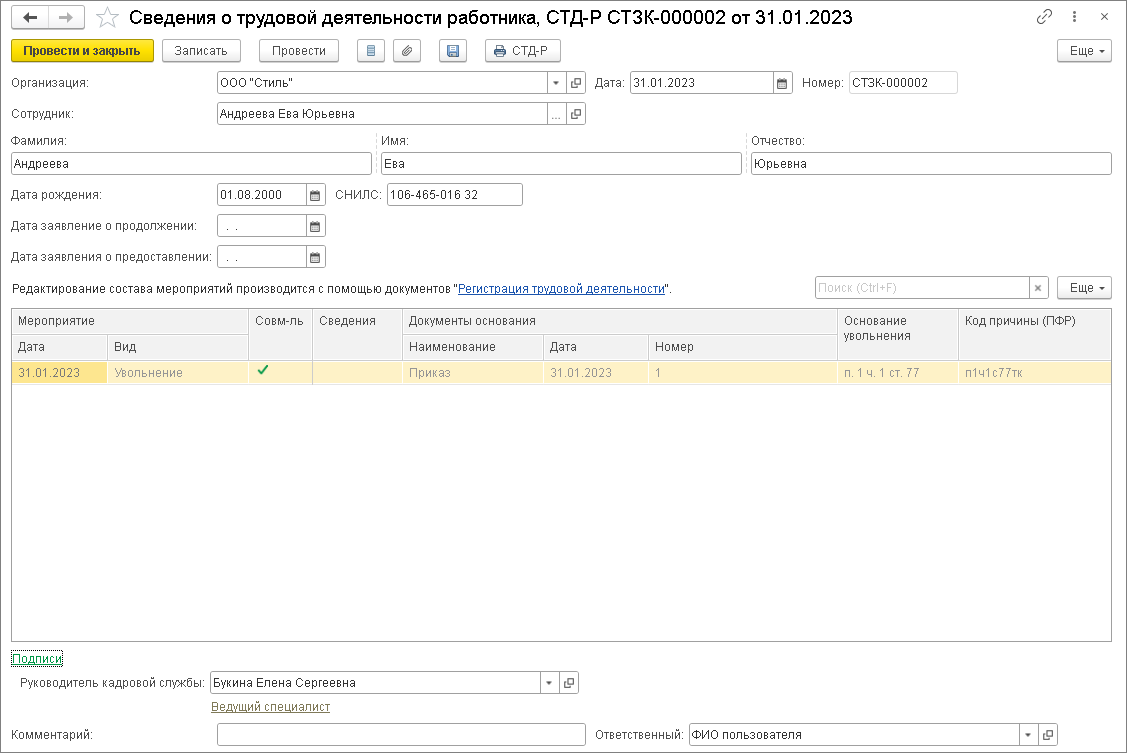The image size is (1127, 753).
Task: Select the Увольнение cell
Action: [x=178, y=373]
